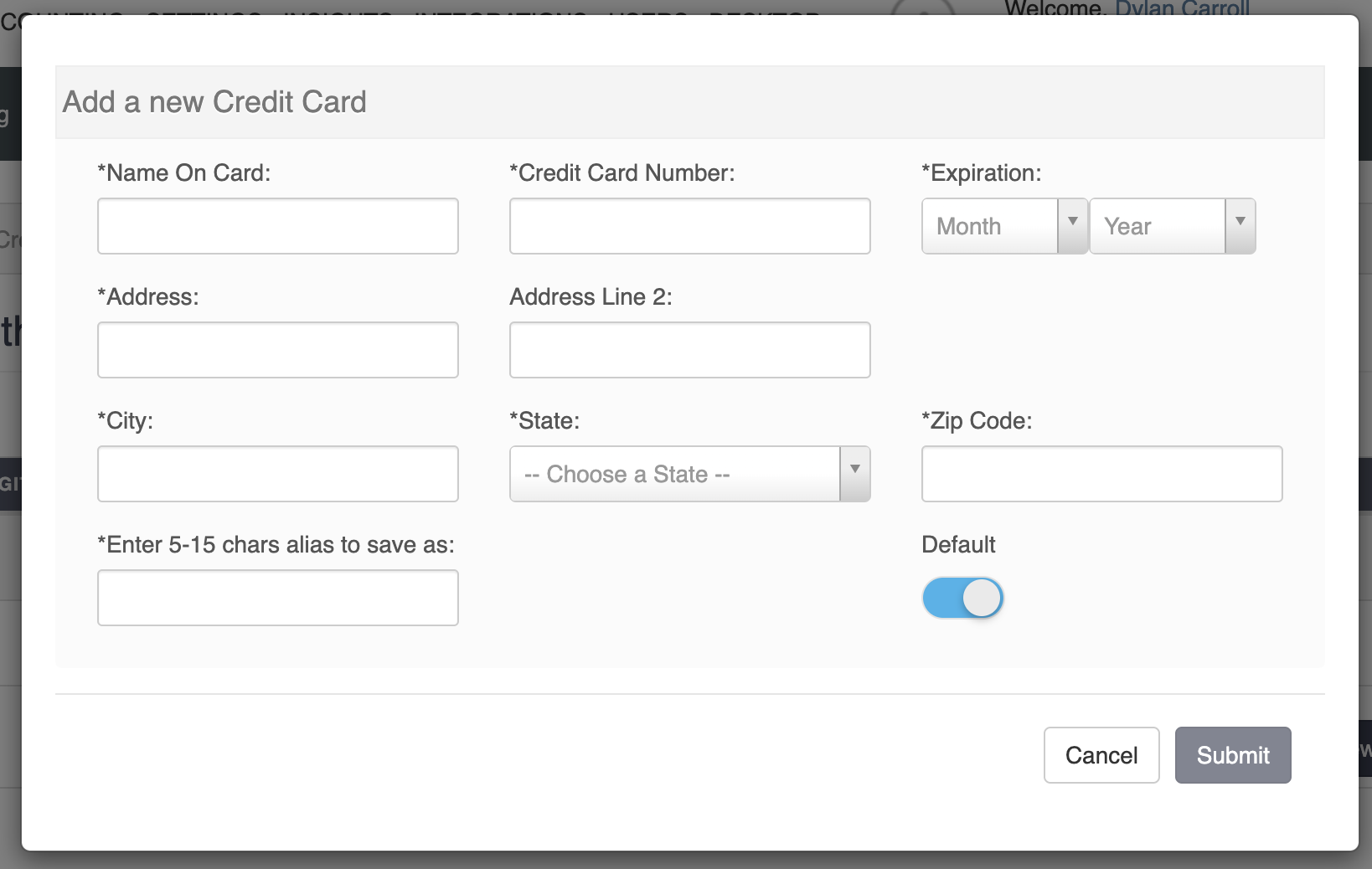Expand the Choose a State dropdown
Screen dimensions: 1372x869
click(689, 474)
